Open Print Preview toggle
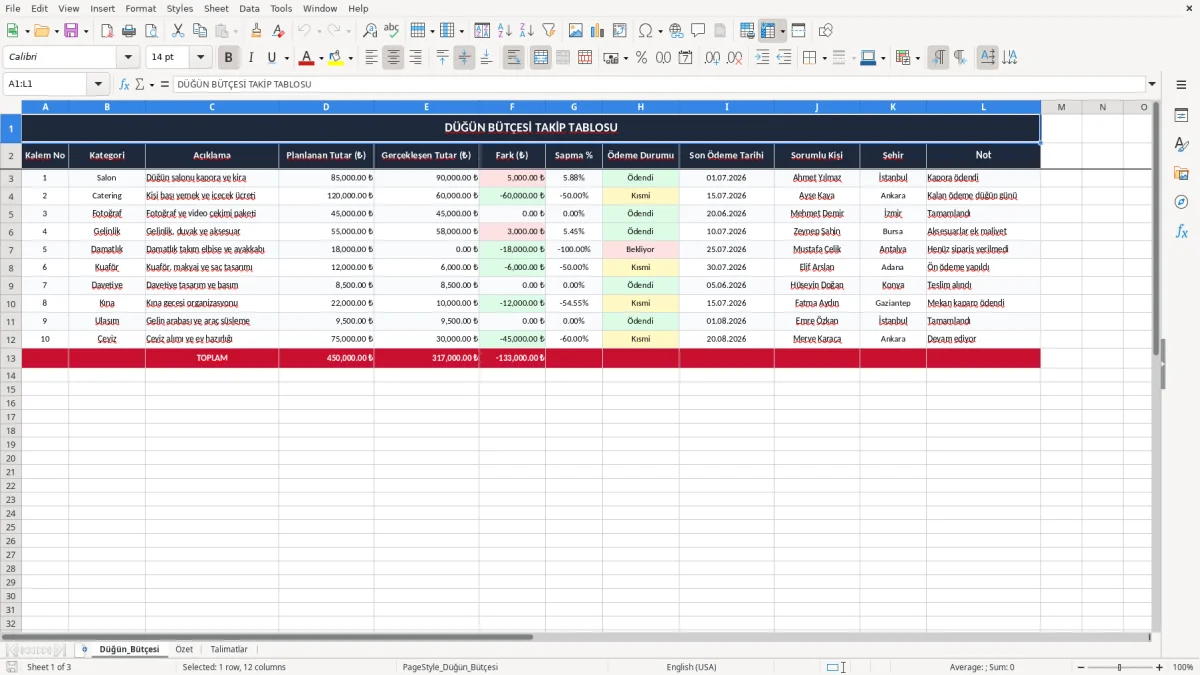Image resolution: width=1200 pixels, height=675 pixels. point(151,31)
